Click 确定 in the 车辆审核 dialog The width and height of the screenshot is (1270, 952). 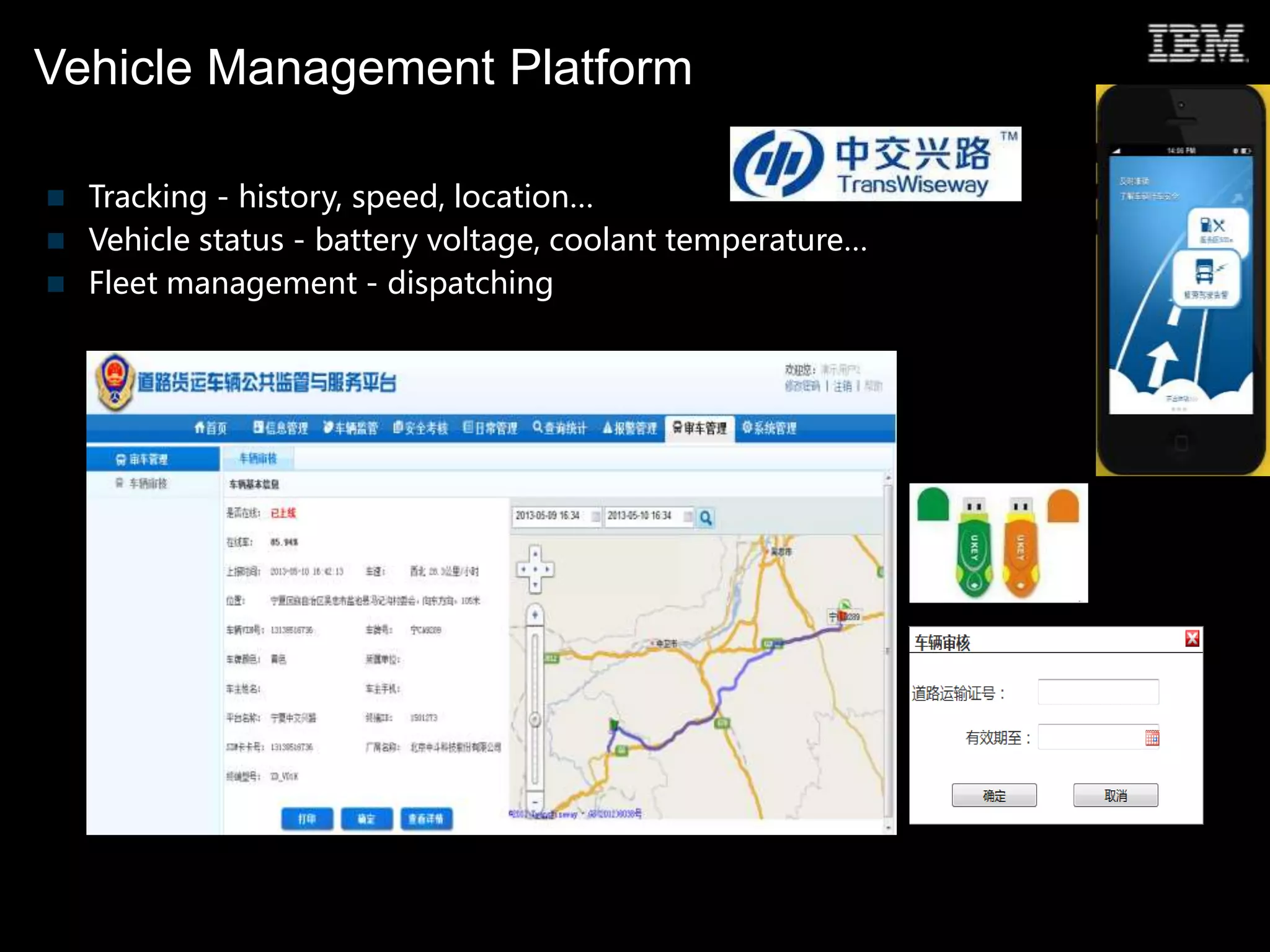(994, 795)
